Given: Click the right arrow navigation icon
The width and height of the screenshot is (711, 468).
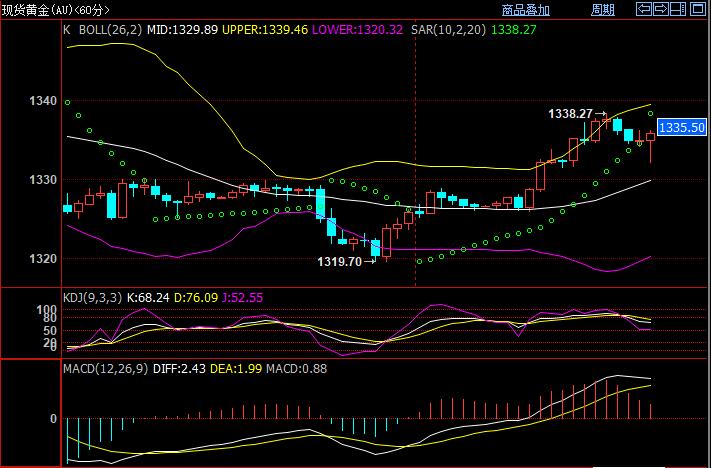Looking at the screenshot, I should (660, 9).
